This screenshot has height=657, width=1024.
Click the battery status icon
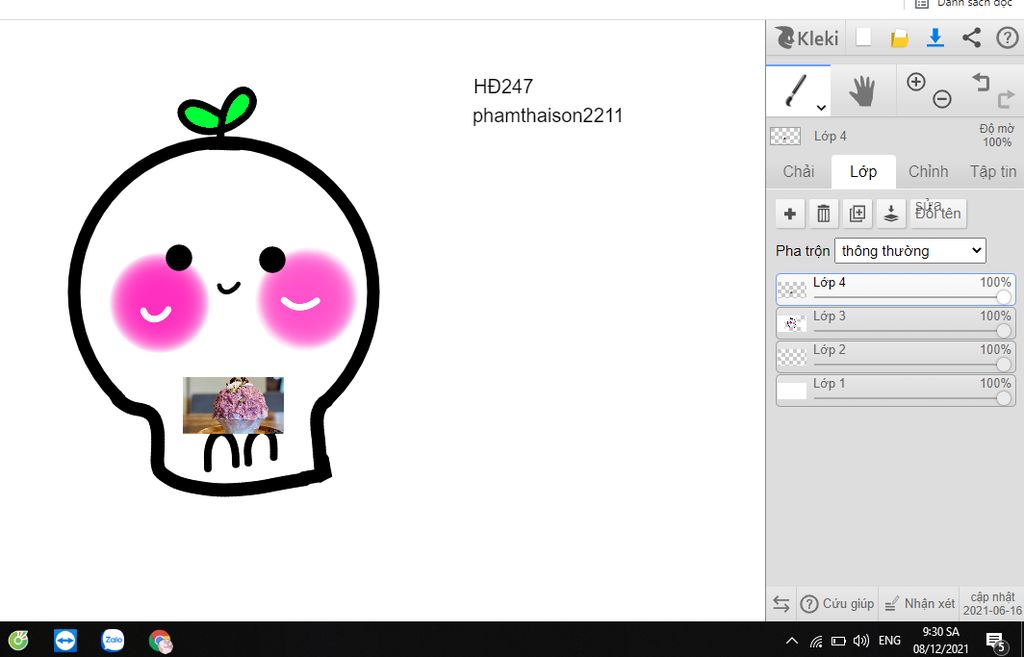coord(838,641)
